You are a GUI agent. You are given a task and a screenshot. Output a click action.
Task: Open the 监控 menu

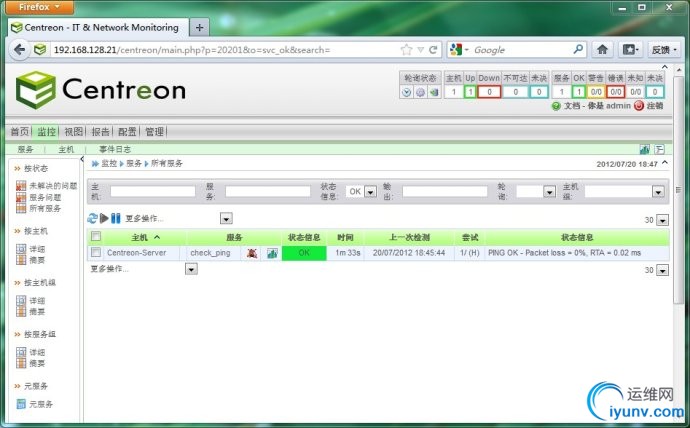(46, 132)
